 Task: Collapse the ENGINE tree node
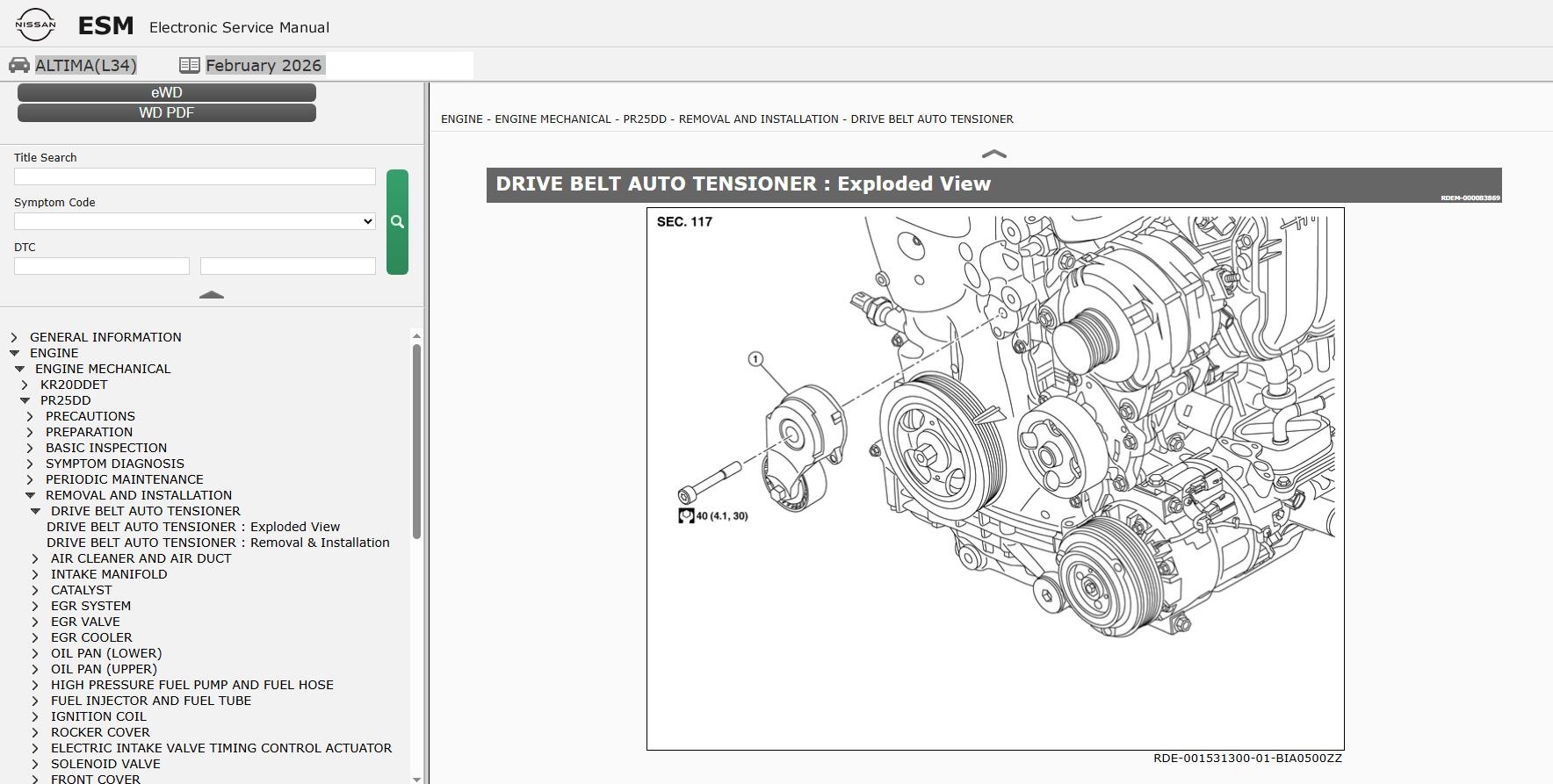point(14,353)
